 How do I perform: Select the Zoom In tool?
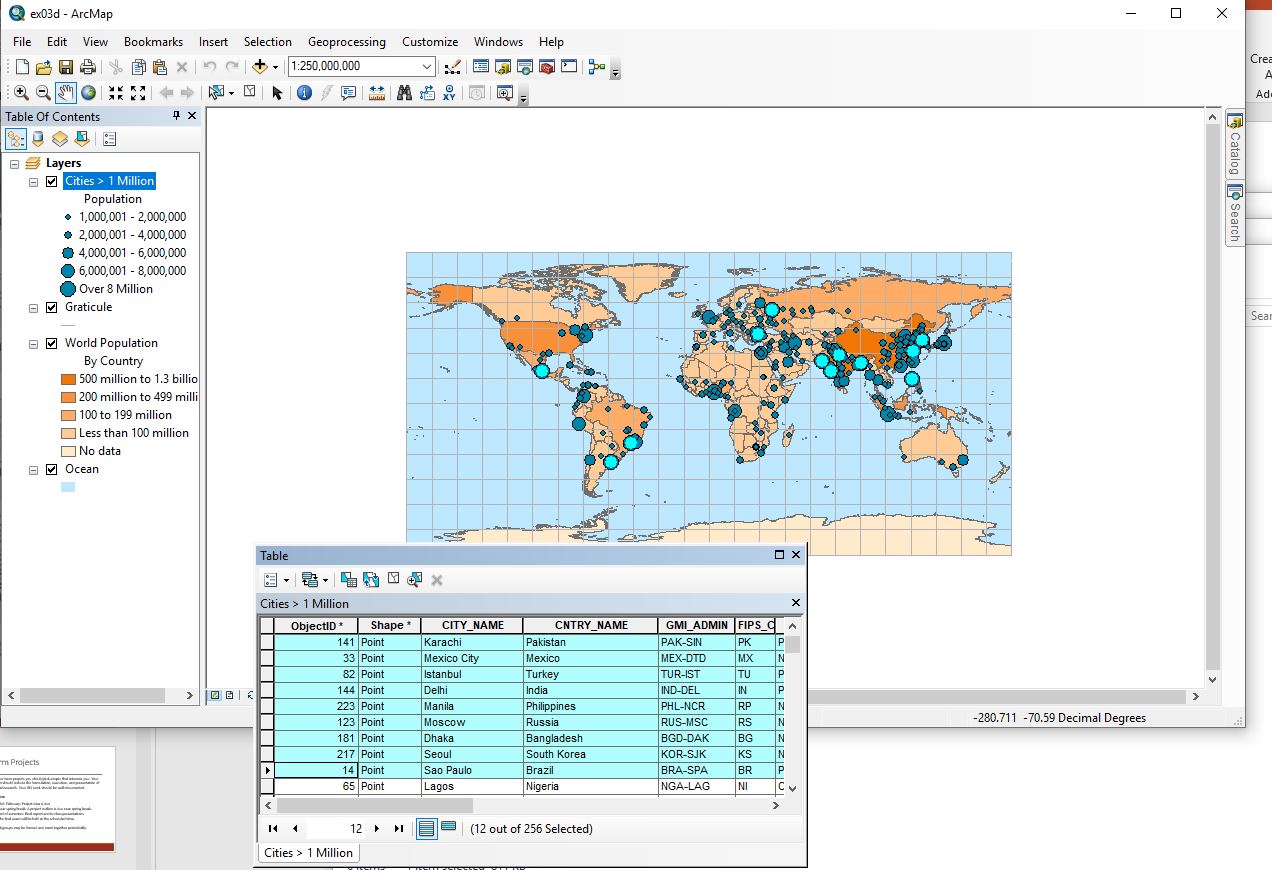[x=21, y=92]
